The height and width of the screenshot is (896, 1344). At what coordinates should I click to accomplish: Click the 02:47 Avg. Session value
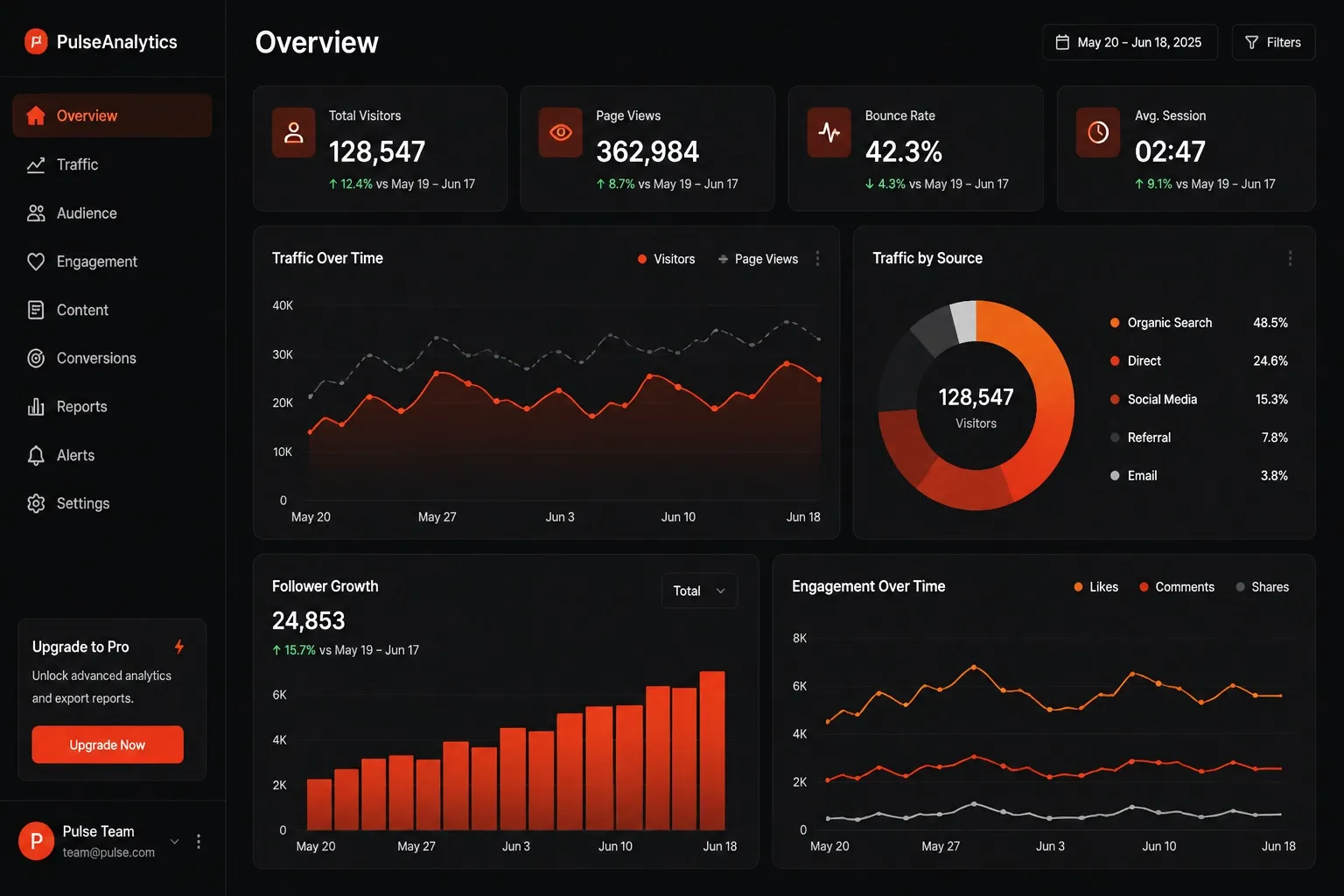point(1170,151)
